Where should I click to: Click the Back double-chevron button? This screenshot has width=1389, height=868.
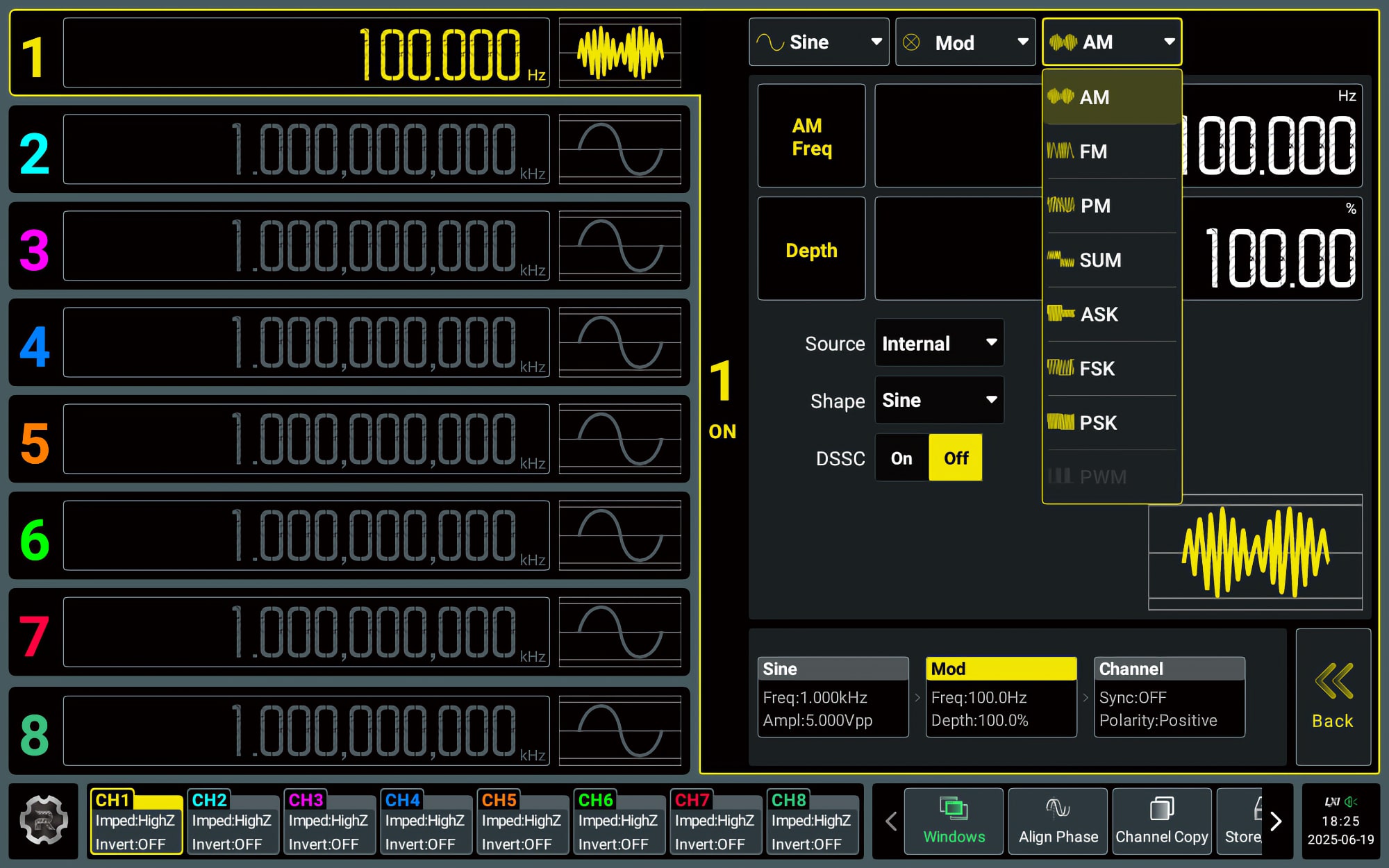tap(1333, 696)
